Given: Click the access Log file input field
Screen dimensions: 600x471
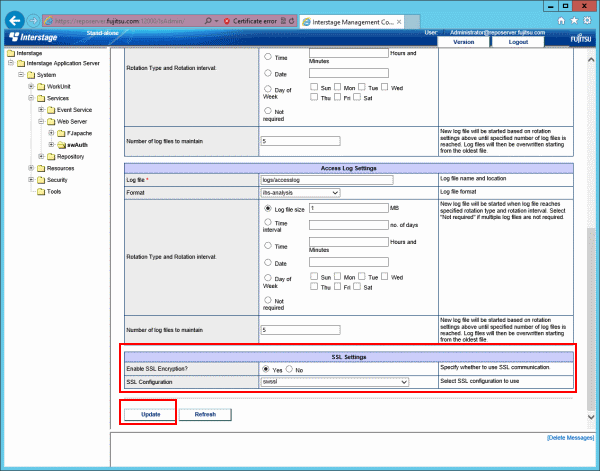Looking at the screenshot, I should (x=327, y=180).
